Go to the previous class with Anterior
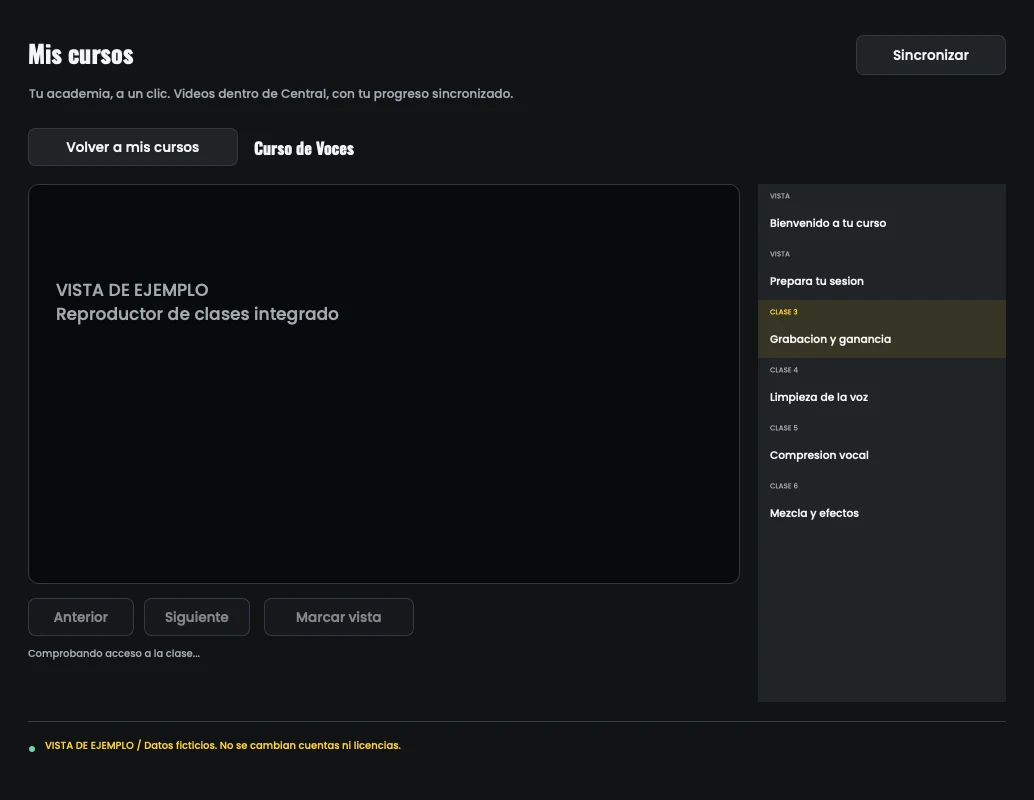Image resolution: width=1034 pixels, height=800 pixels. tap(80, 617)
